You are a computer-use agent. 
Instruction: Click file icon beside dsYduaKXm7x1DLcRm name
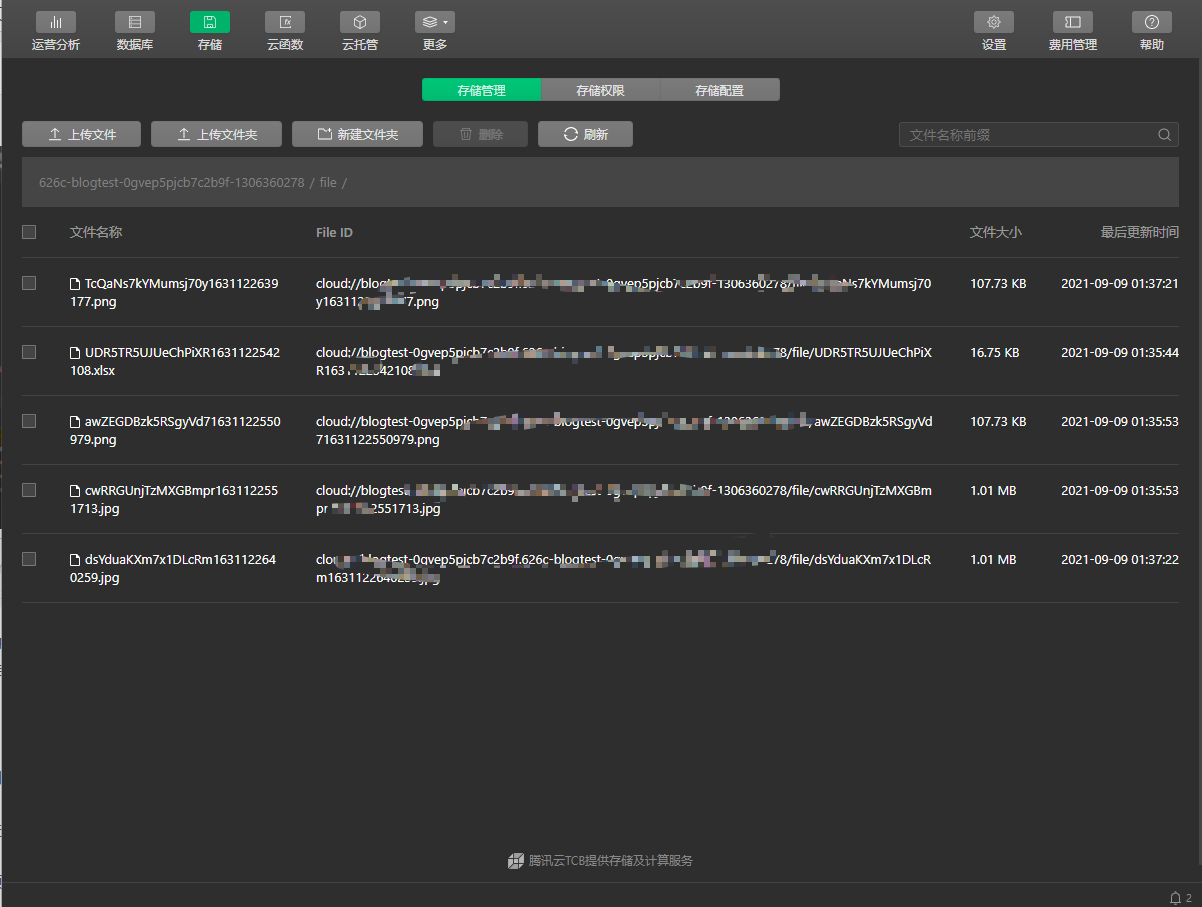[x=75, y=560]
